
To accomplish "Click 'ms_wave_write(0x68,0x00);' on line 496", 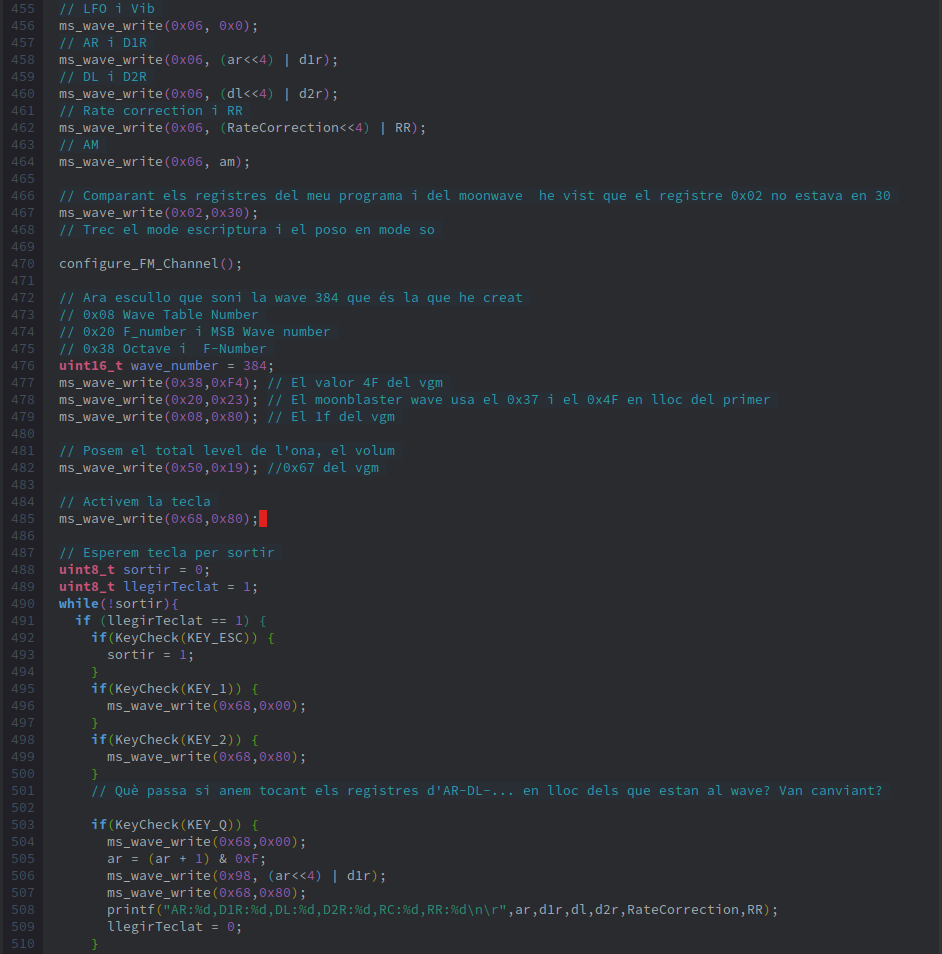I will [x=206, y=707].
